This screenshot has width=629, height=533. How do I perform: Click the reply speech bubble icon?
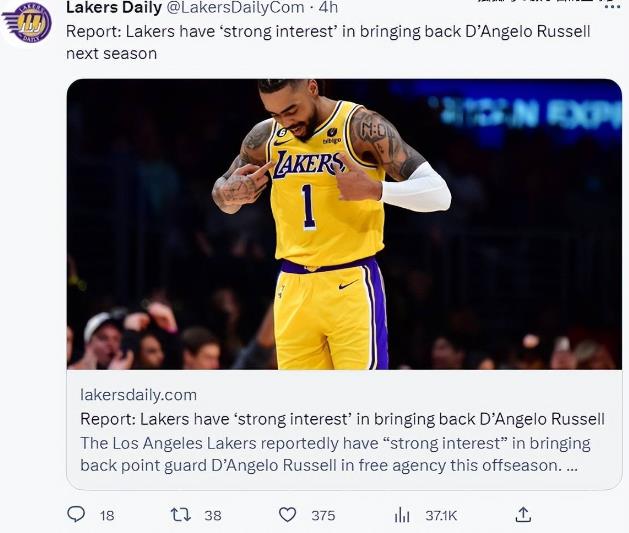click(x=76, y=515)
